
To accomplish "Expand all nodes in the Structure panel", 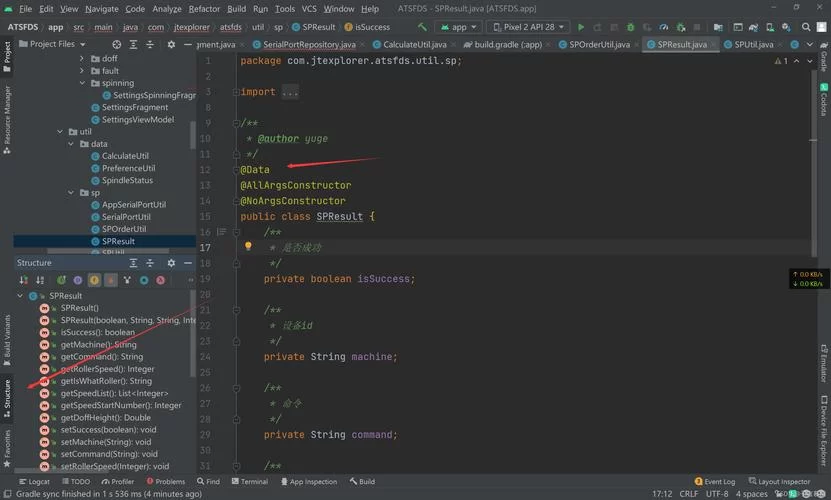I will tap(134, 263).
